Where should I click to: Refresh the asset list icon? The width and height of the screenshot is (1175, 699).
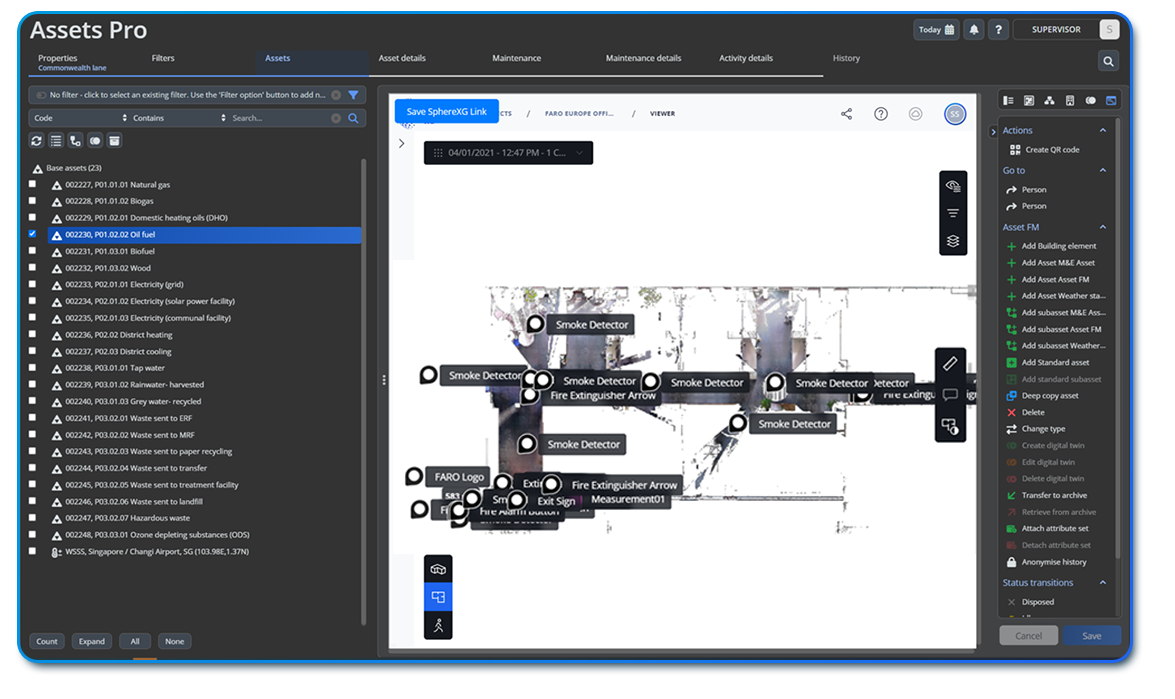click(37, 141)
